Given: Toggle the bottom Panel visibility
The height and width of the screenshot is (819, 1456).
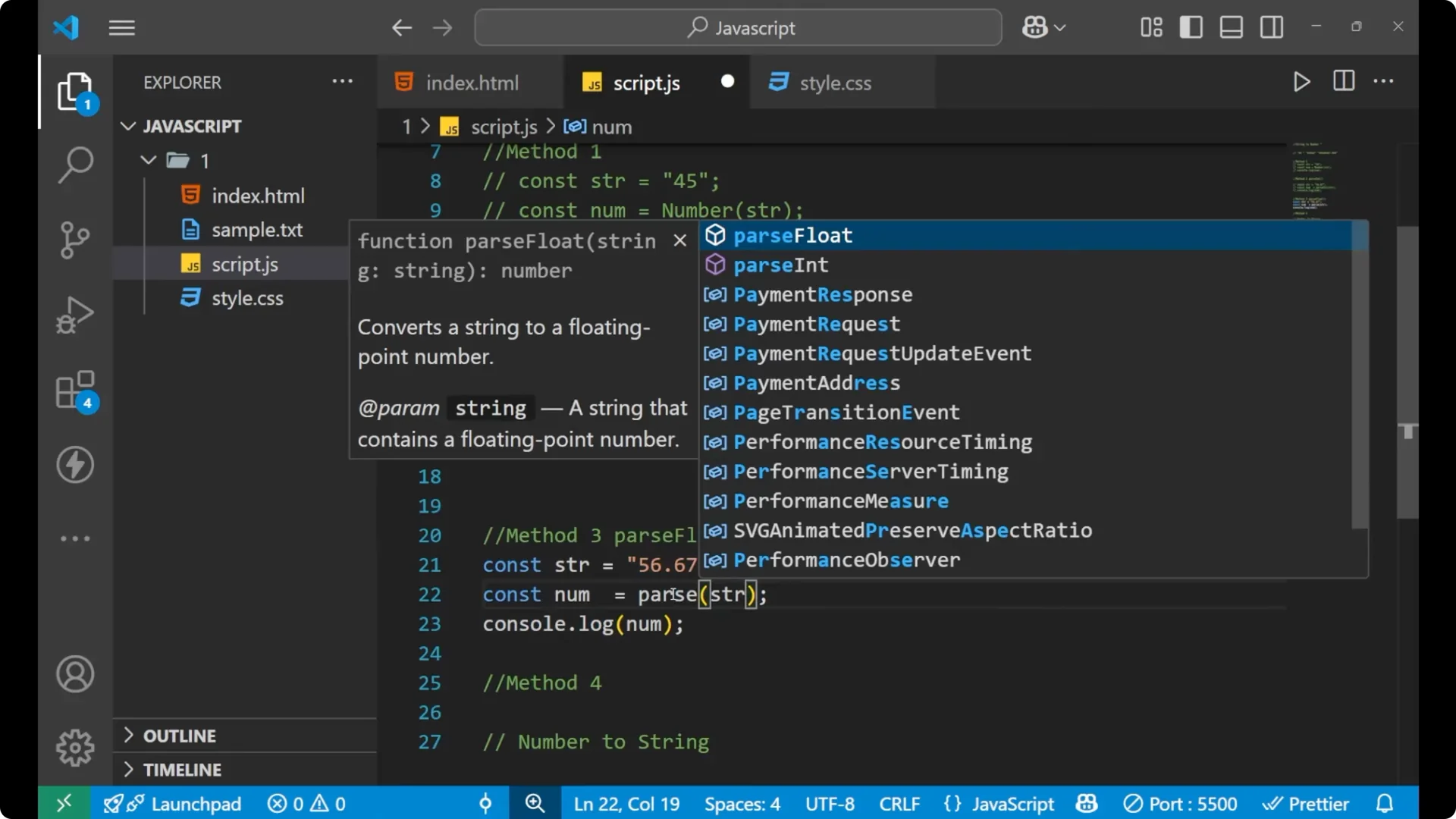Looking at the screenshot, I should coord(1231,27).
